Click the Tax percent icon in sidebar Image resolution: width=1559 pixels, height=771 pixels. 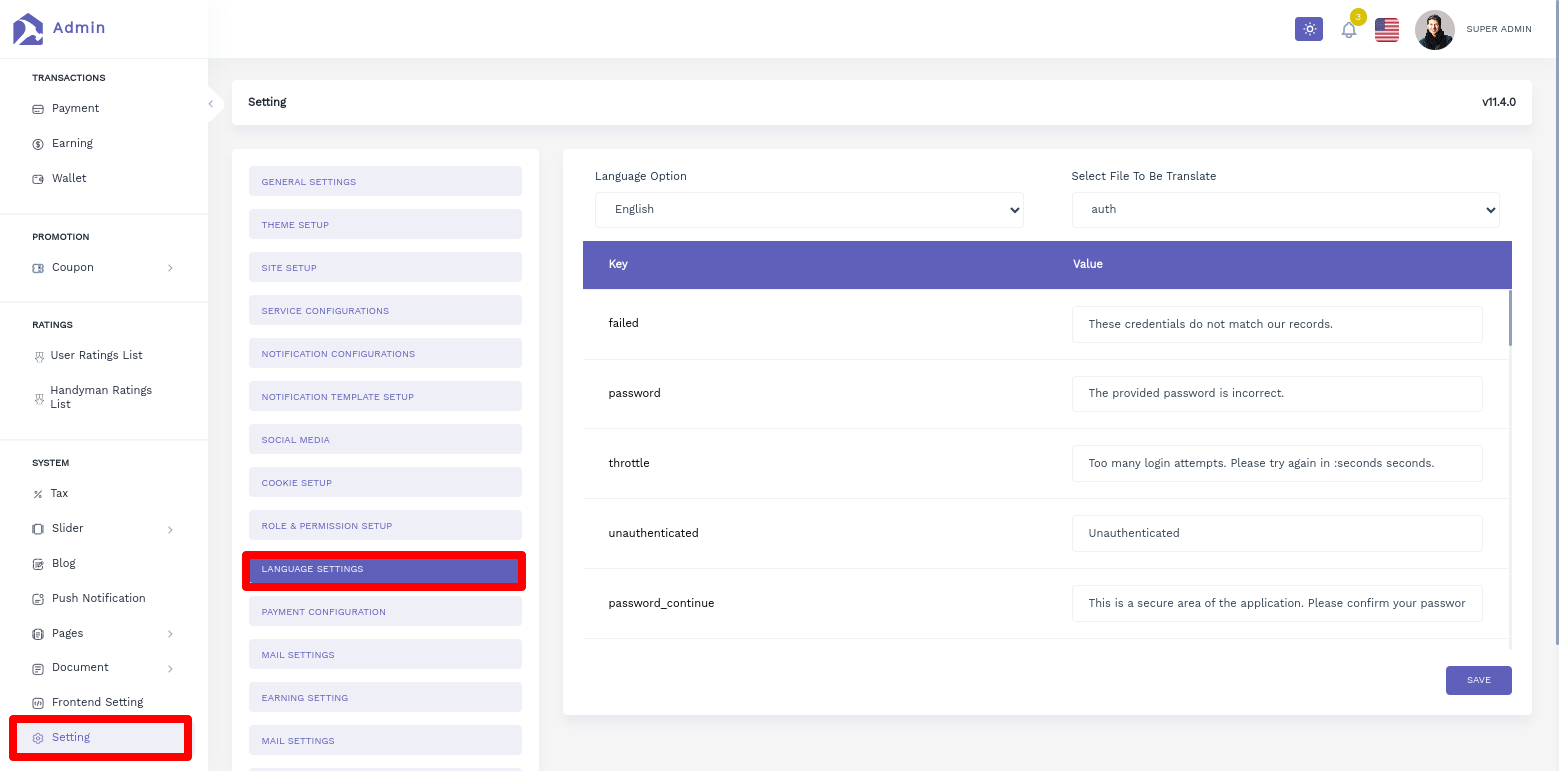[38, 494]
